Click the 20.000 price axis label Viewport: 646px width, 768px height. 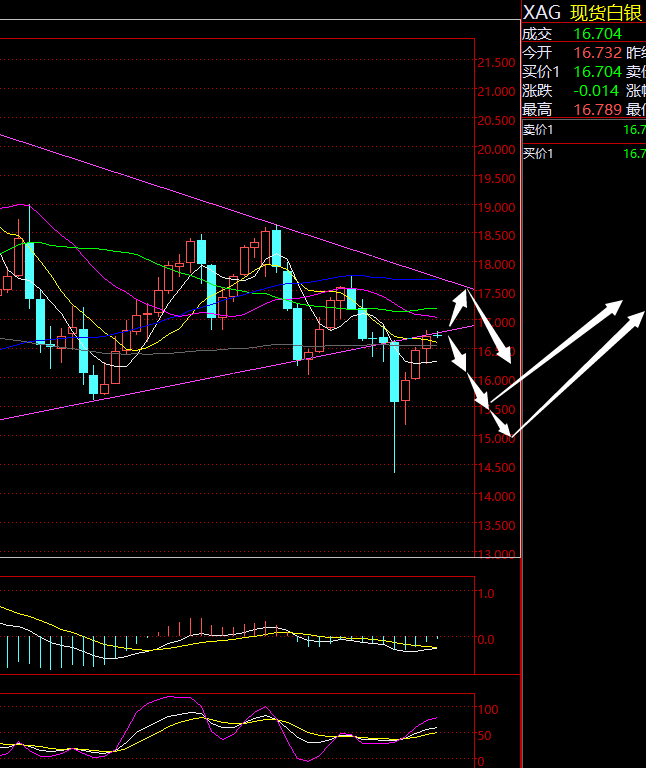pyautogui.click(x=496, y=149)
